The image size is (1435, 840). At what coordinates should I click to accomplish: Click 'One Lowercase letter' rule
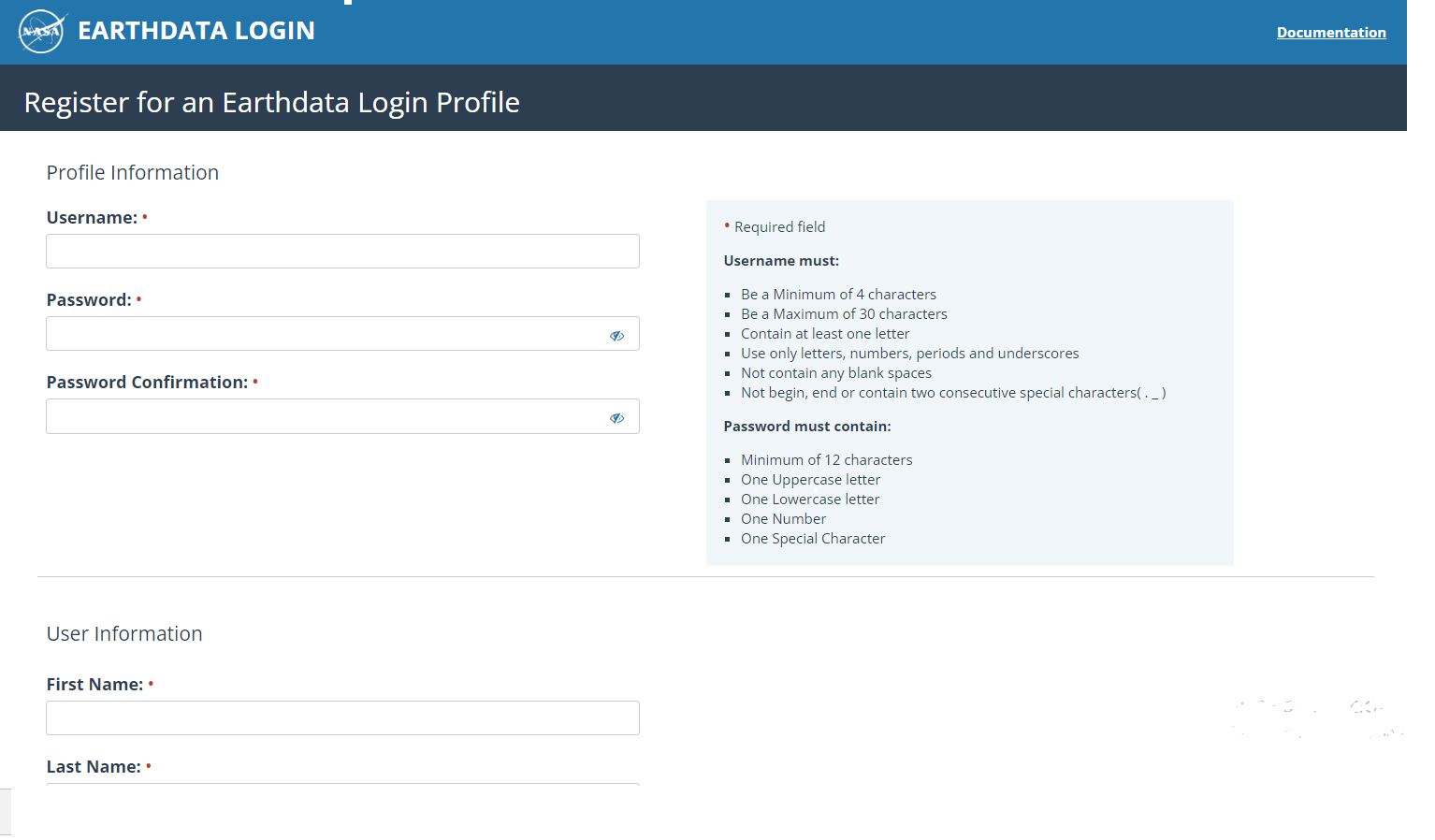coord(810,500)
